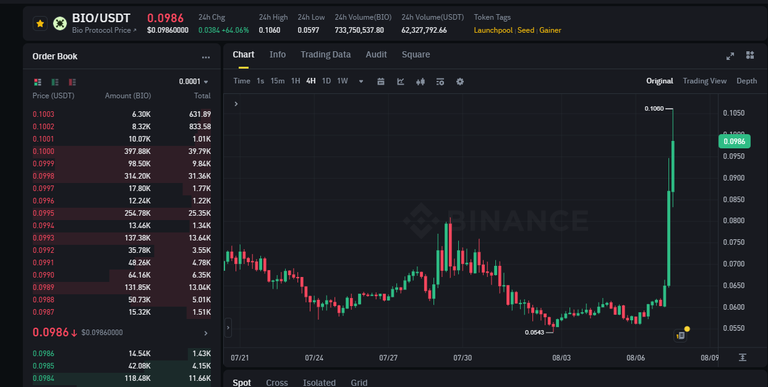Select the 0.0985 buy order price
The image size is (768, 387).
pos(44,366)
